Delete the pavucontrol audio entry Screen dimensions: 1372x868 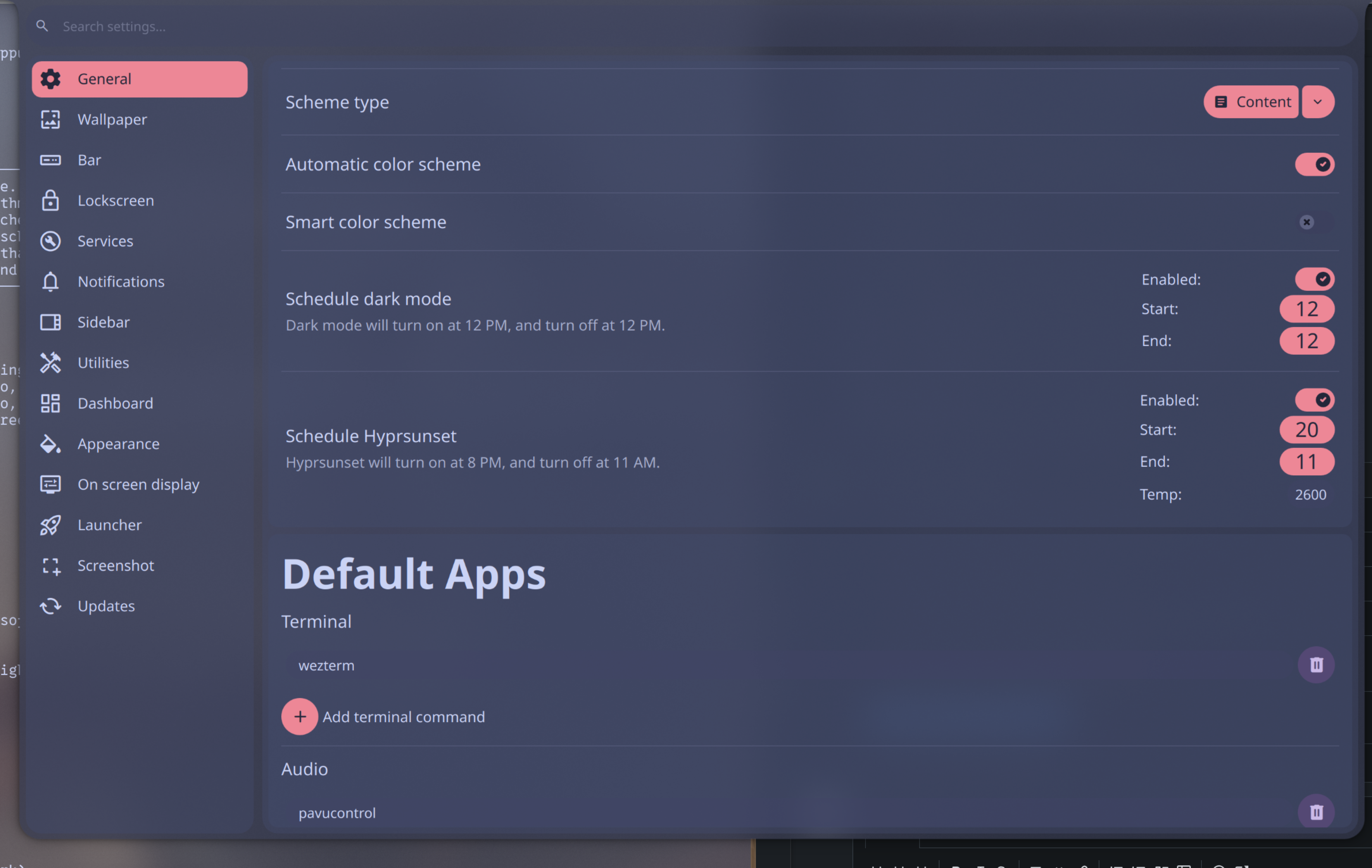click(x=1316, y=811)
